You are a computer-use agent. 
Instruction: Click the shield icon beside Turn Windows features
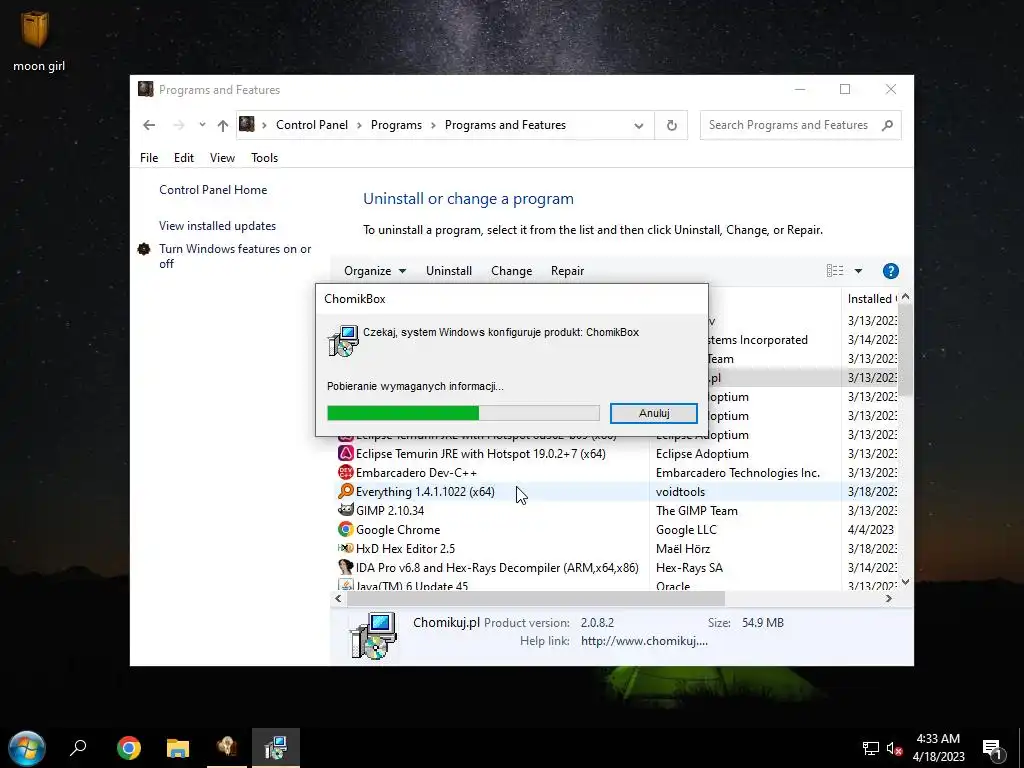coord(144,249)
